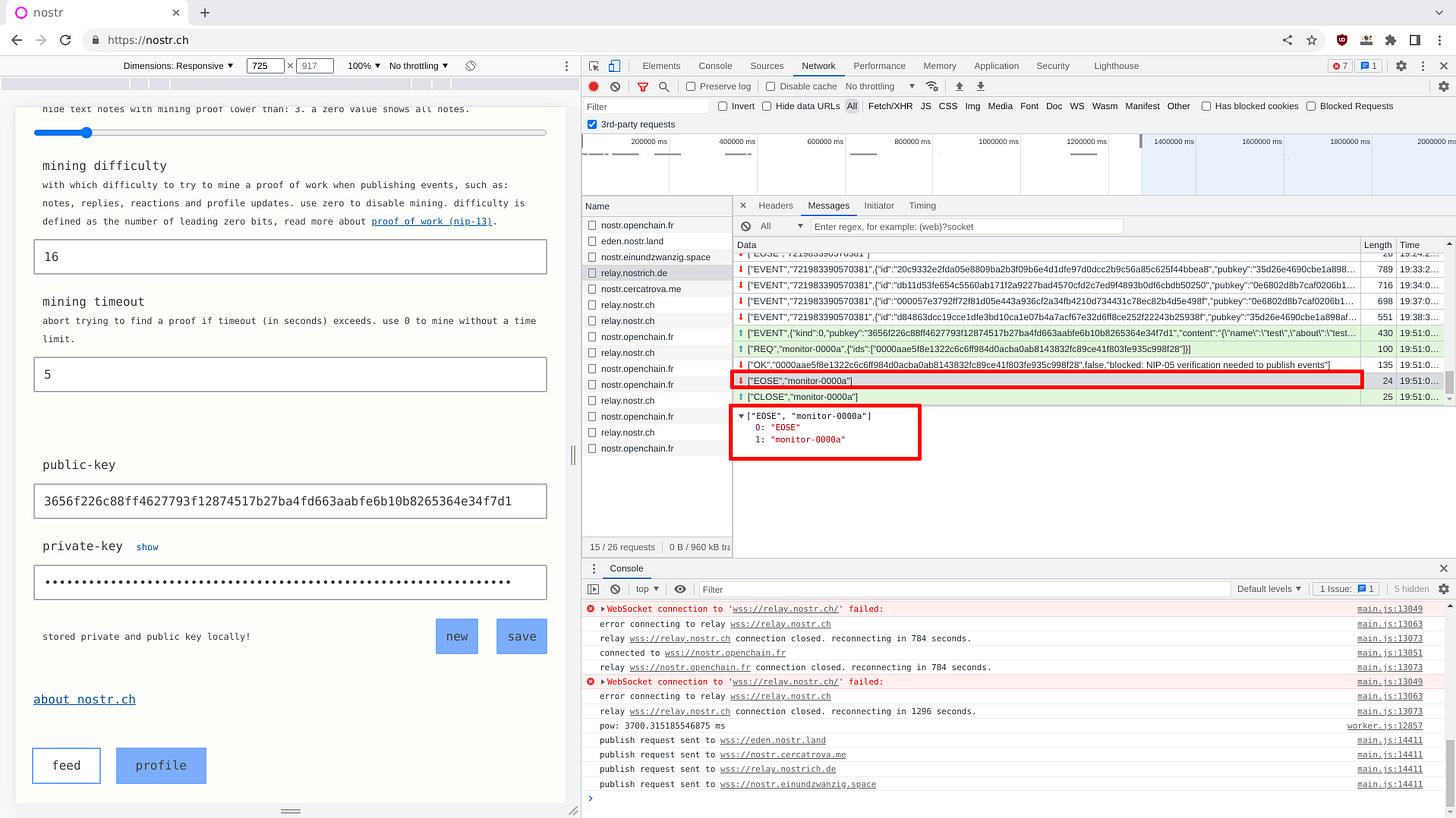Open the browser share icon
This screenshot has width=1456, height=818.
coord(1287,40)
